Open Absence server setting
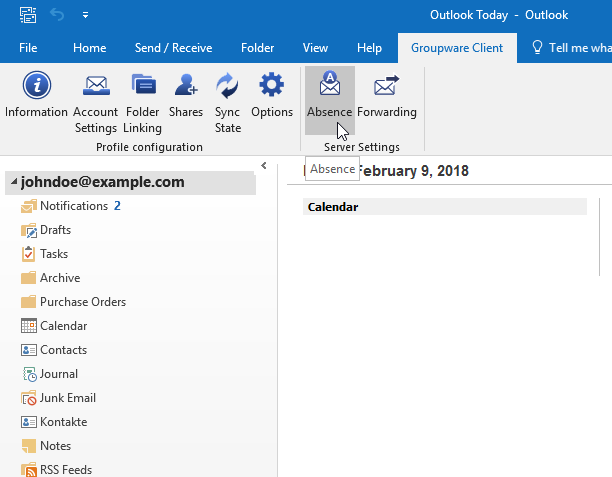 [x=330, y=100]
